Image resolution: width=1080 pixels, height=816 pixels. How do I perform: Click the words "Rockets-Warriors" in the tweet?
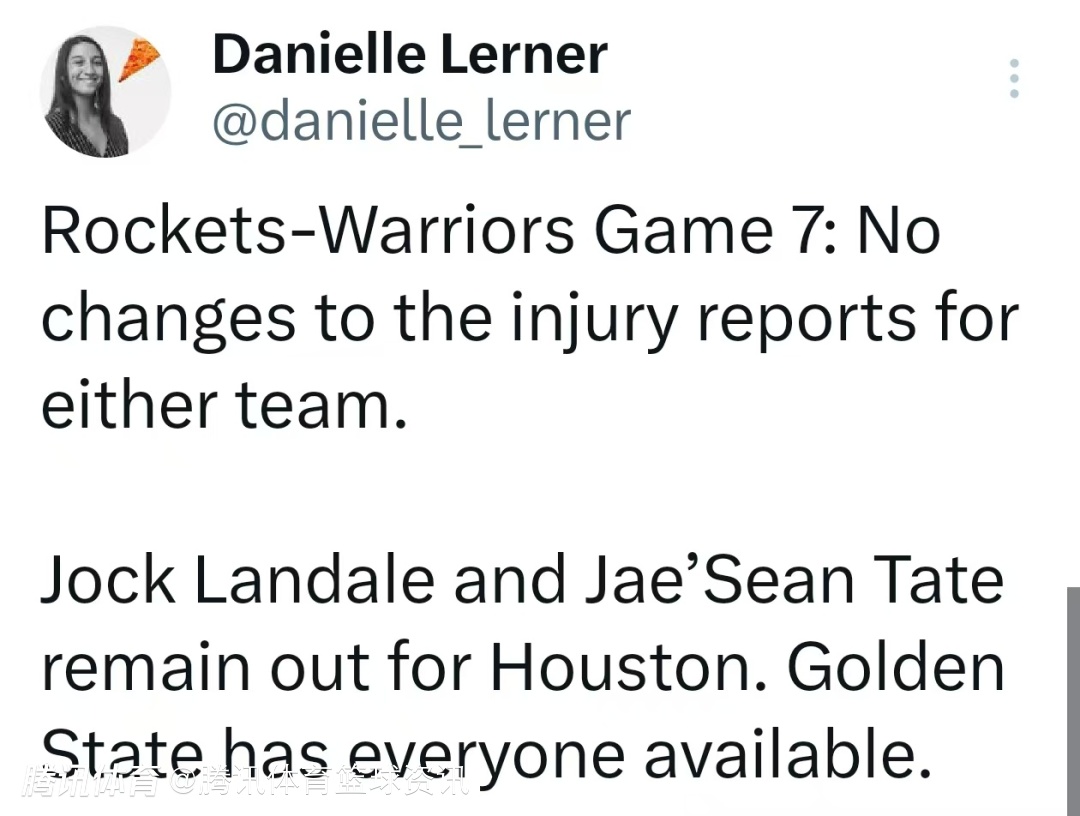tap(308, 231)
